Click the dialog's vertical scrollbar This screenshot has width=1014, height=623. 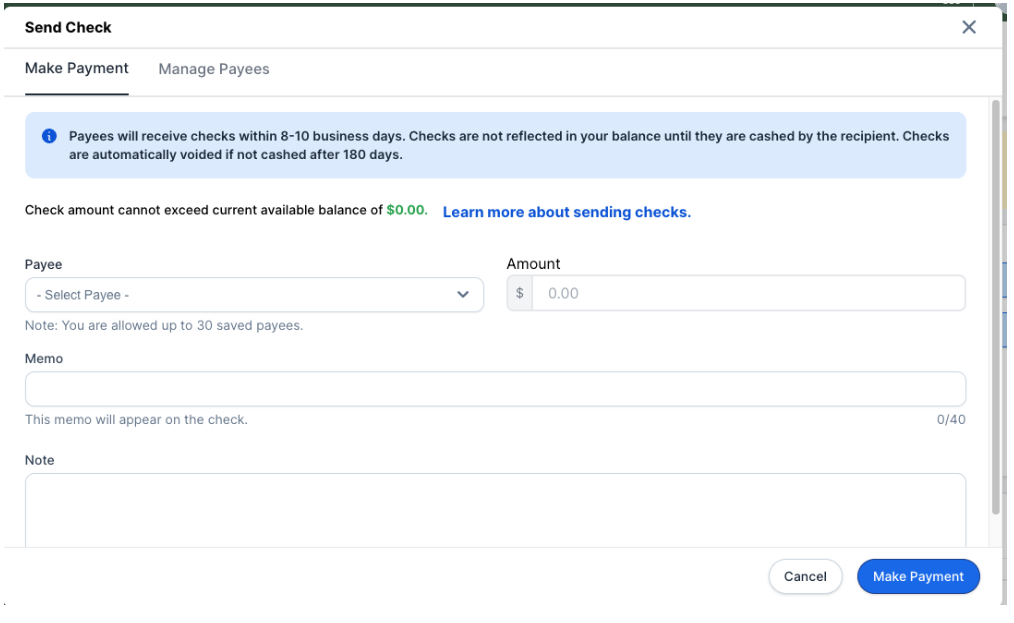click(995, 300)
